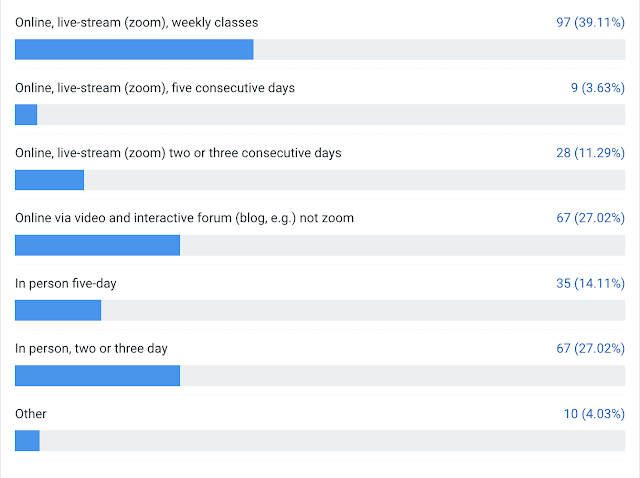Click 'In person, two or three day' label
Image resolution: width=640 pixels, height=478 pixels.
tap(91, 349)
